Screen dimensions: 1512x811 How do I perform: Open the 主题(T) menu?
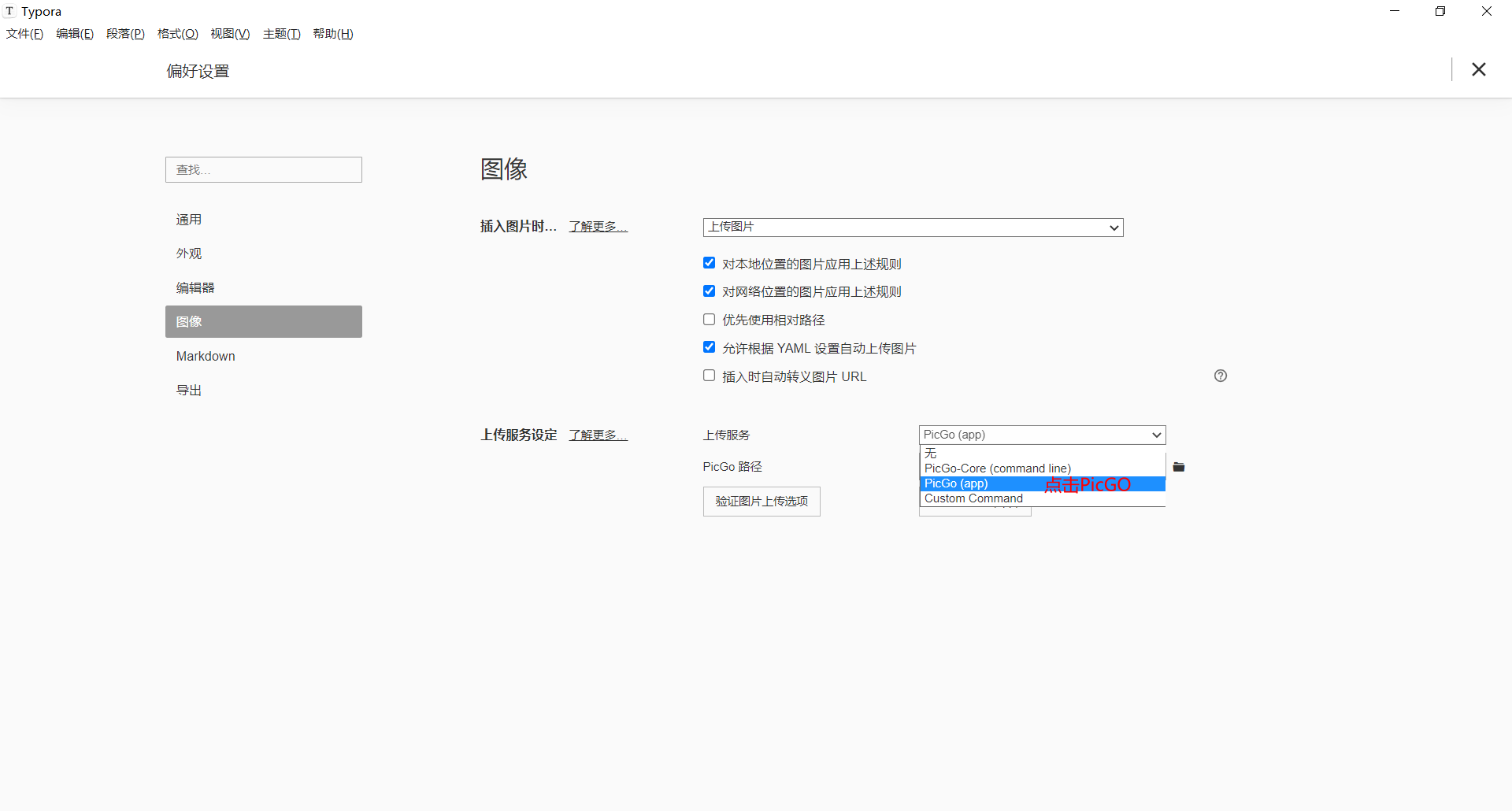click(x=281, y=34)
